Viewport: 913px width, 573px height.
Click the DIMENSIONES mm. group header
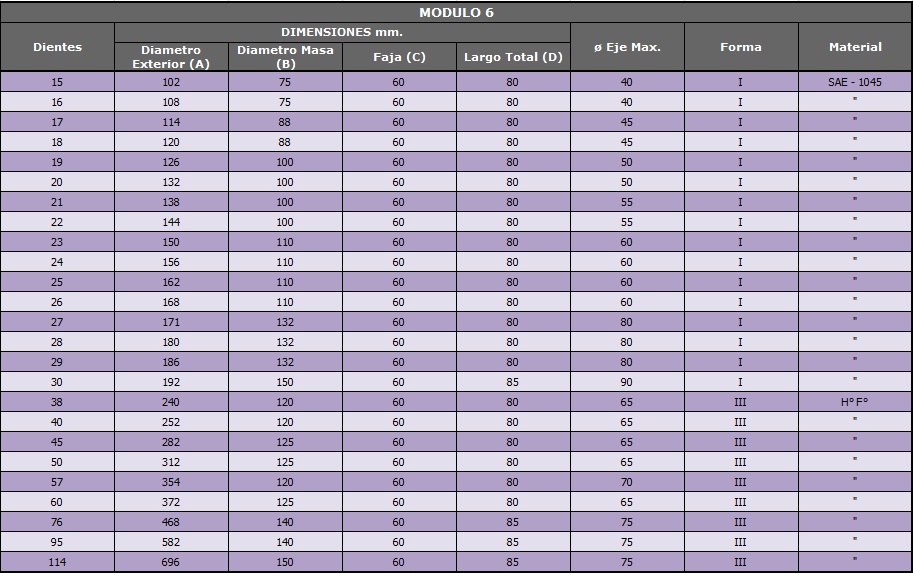[342, 32]
